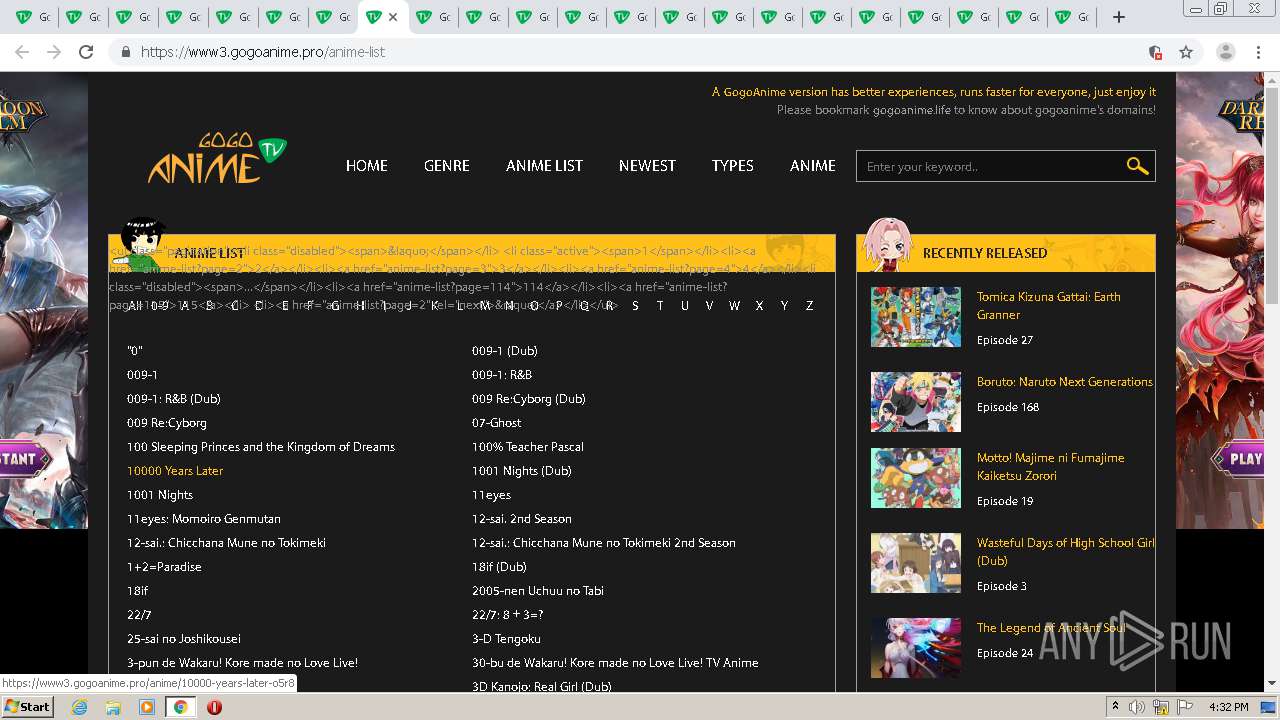Open HOME in the navigation menu

(367, 166)
